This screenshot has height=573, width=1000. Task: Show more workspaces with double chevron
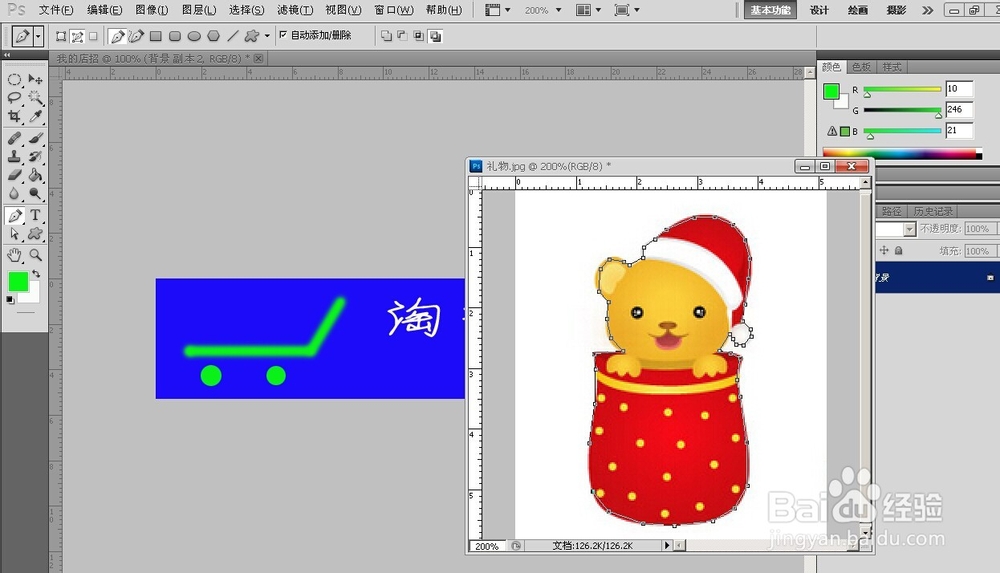(927, 10)
